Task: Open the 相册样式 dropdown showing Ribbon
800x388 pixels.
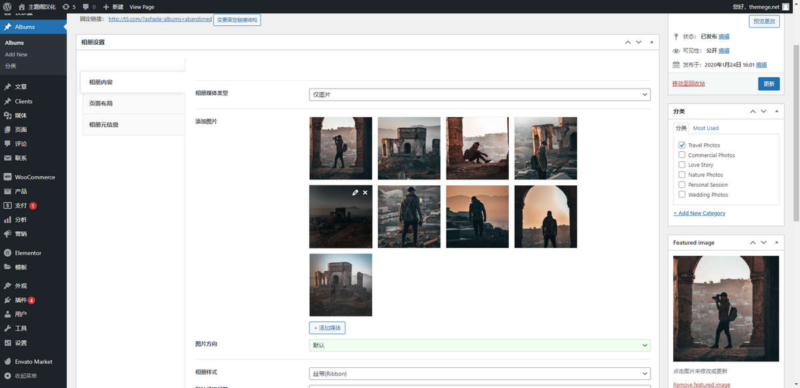Action: coord(480,374)
